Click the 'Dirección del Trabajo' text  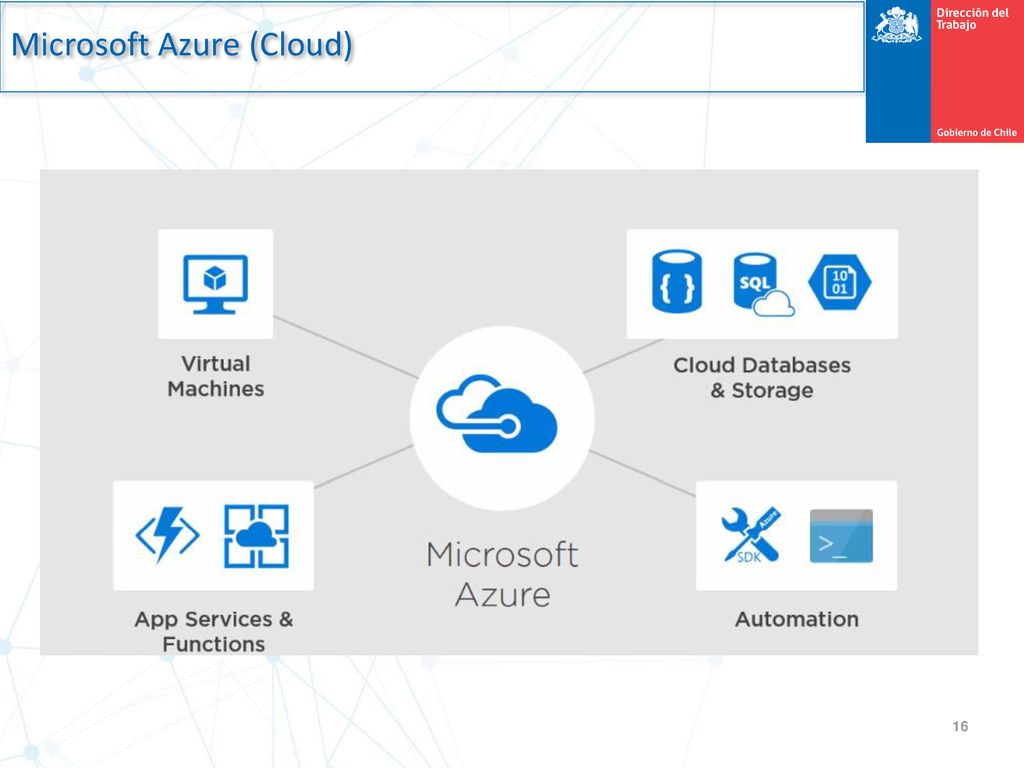click(972, 18)
